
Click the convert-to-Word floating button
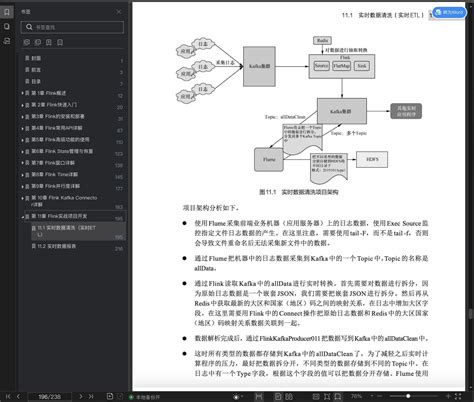click(449, 13)
